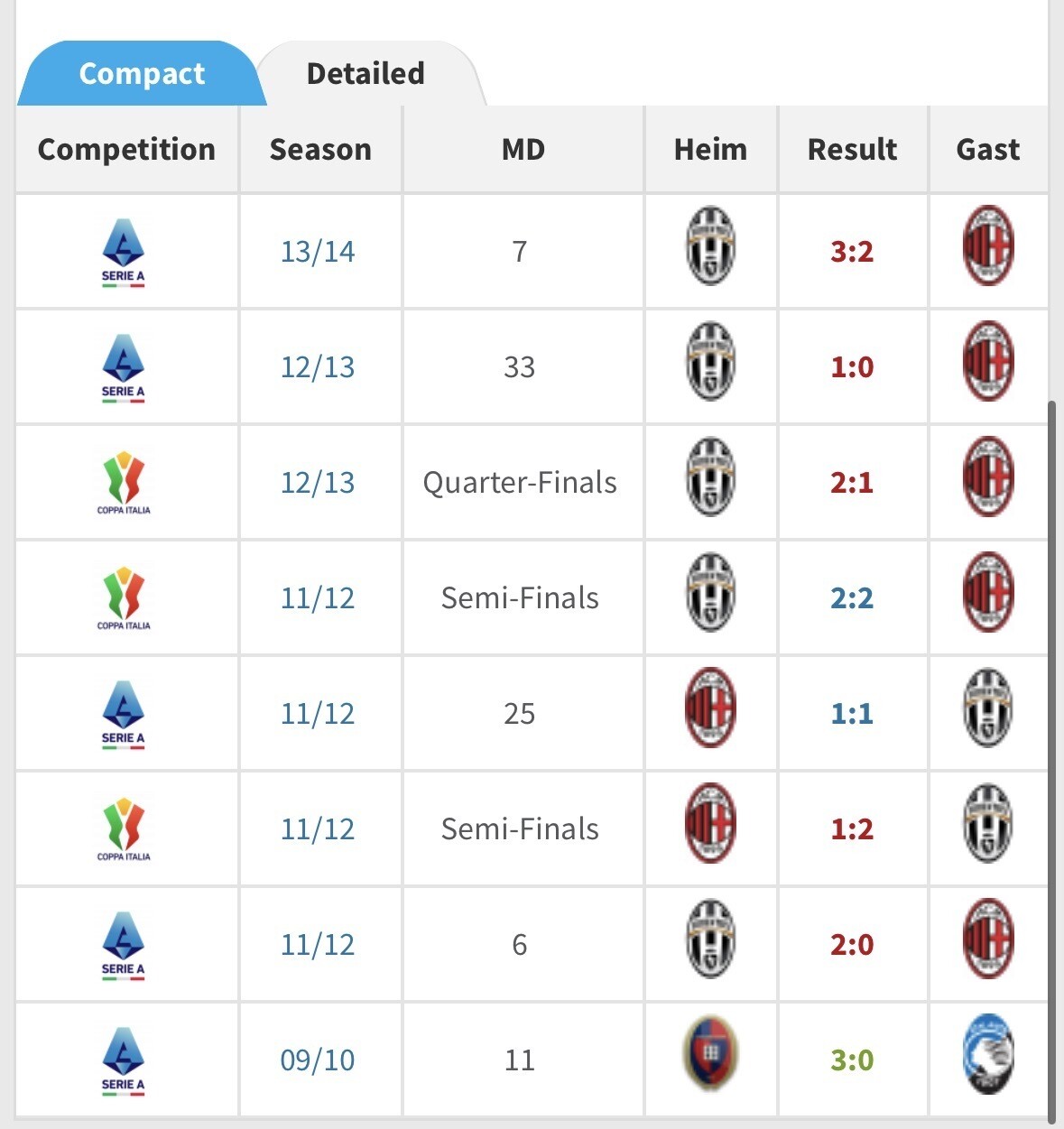Click the Serie A logo in the 13/14 row
This screenshot has height=1129, width=1064.
(124, 254)
